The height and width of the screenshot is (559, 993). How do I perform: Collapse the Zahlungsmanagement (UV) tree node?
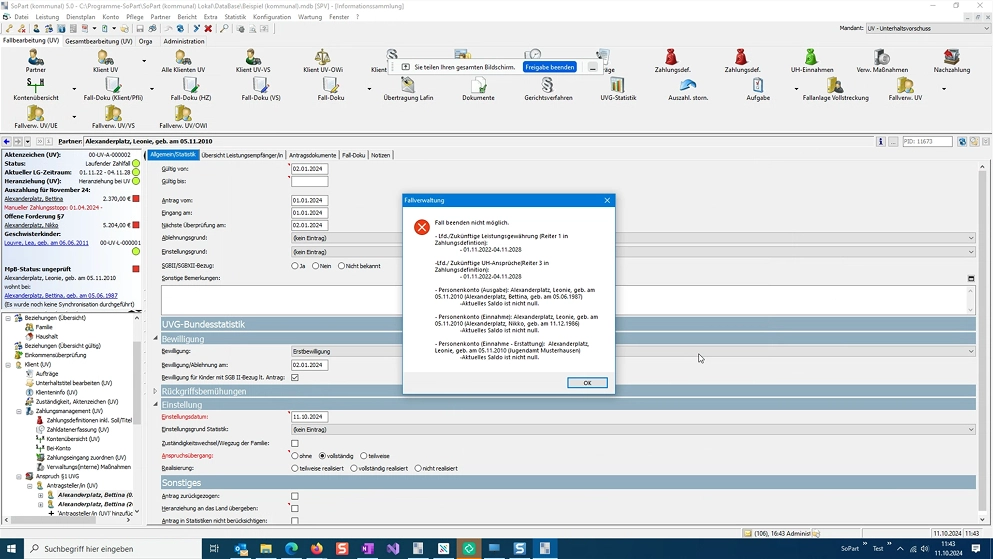[x=19, y=411]
